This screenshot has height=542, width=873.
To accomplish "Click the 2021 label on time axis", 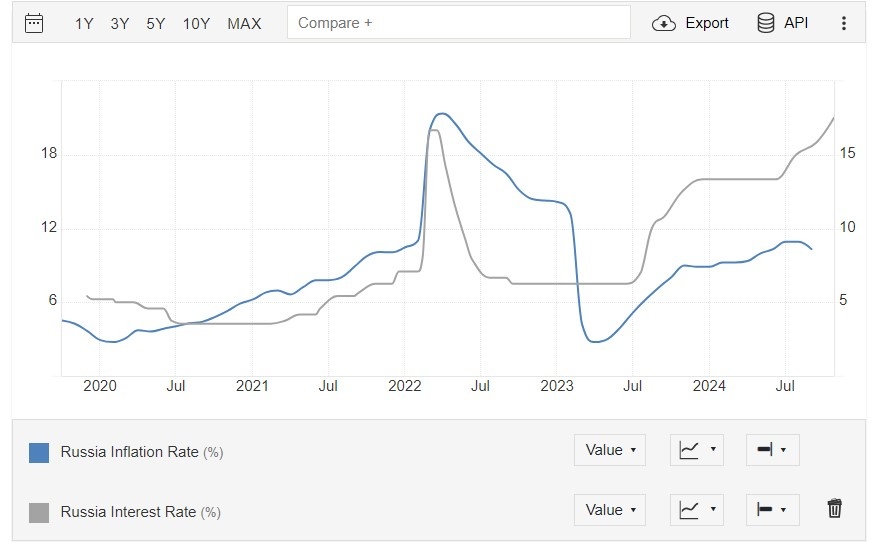I will coord(252,386).
